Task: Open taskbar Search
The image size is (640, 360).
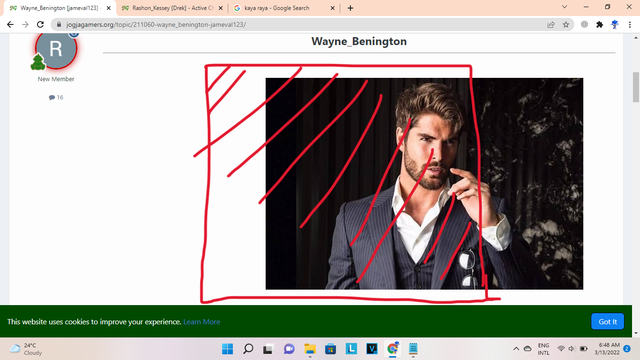Action: (248, 349)
